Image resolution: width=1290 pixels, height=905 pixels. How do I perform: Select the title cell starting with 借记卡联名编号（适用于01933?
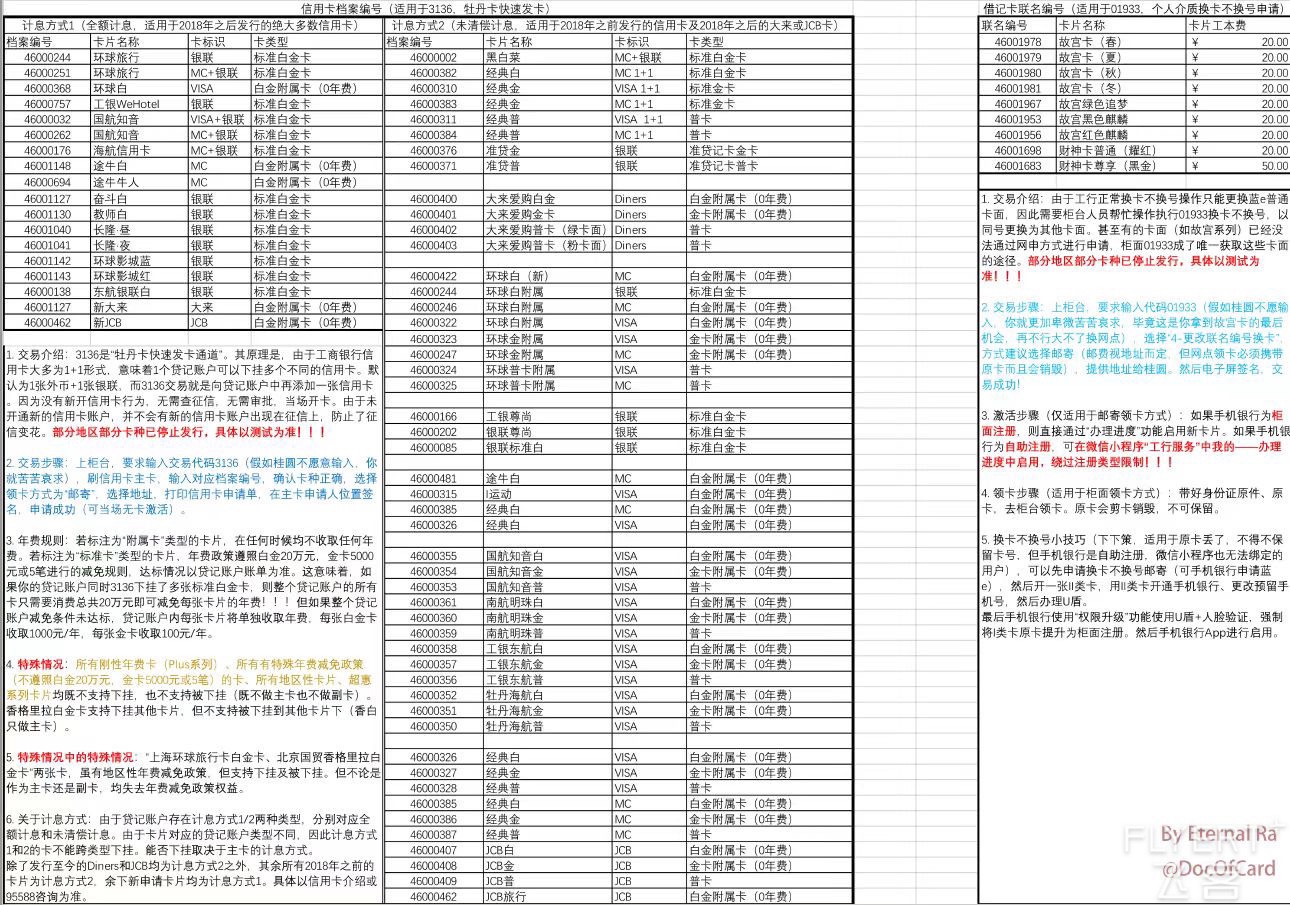(1134, 9)
